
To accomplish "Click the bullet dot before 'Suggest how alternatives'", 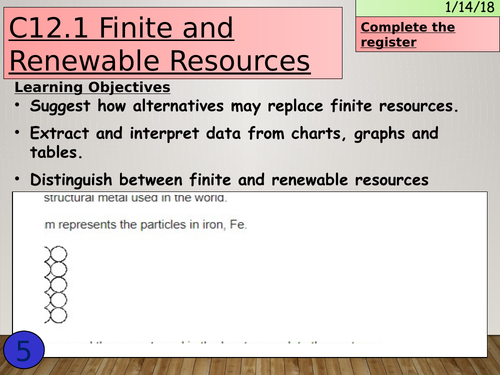I will 17,105.
